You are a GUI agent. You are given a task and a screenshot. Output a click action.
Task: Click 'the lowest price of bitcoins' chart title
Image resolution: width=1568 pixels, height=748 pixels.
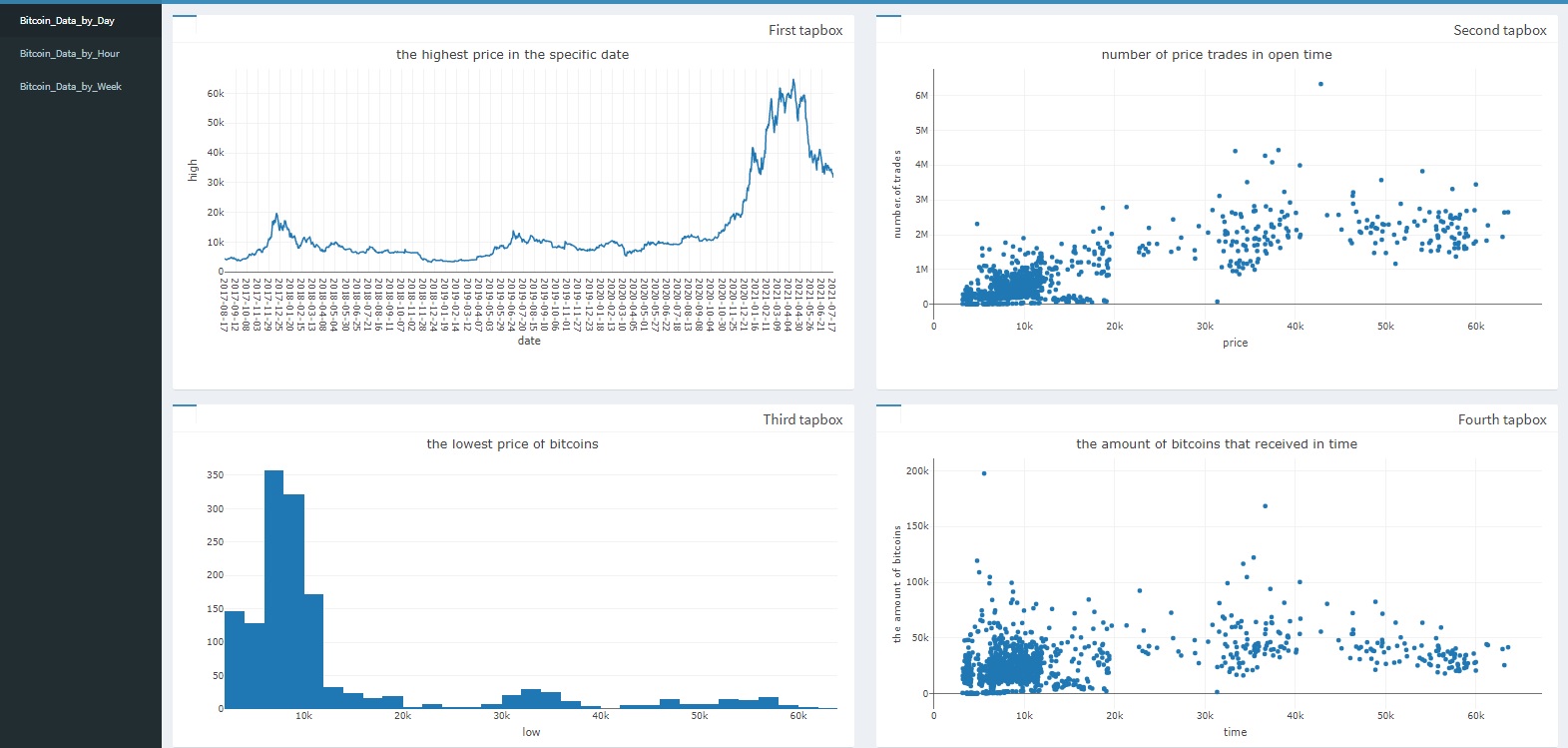[x=512, y=444]
